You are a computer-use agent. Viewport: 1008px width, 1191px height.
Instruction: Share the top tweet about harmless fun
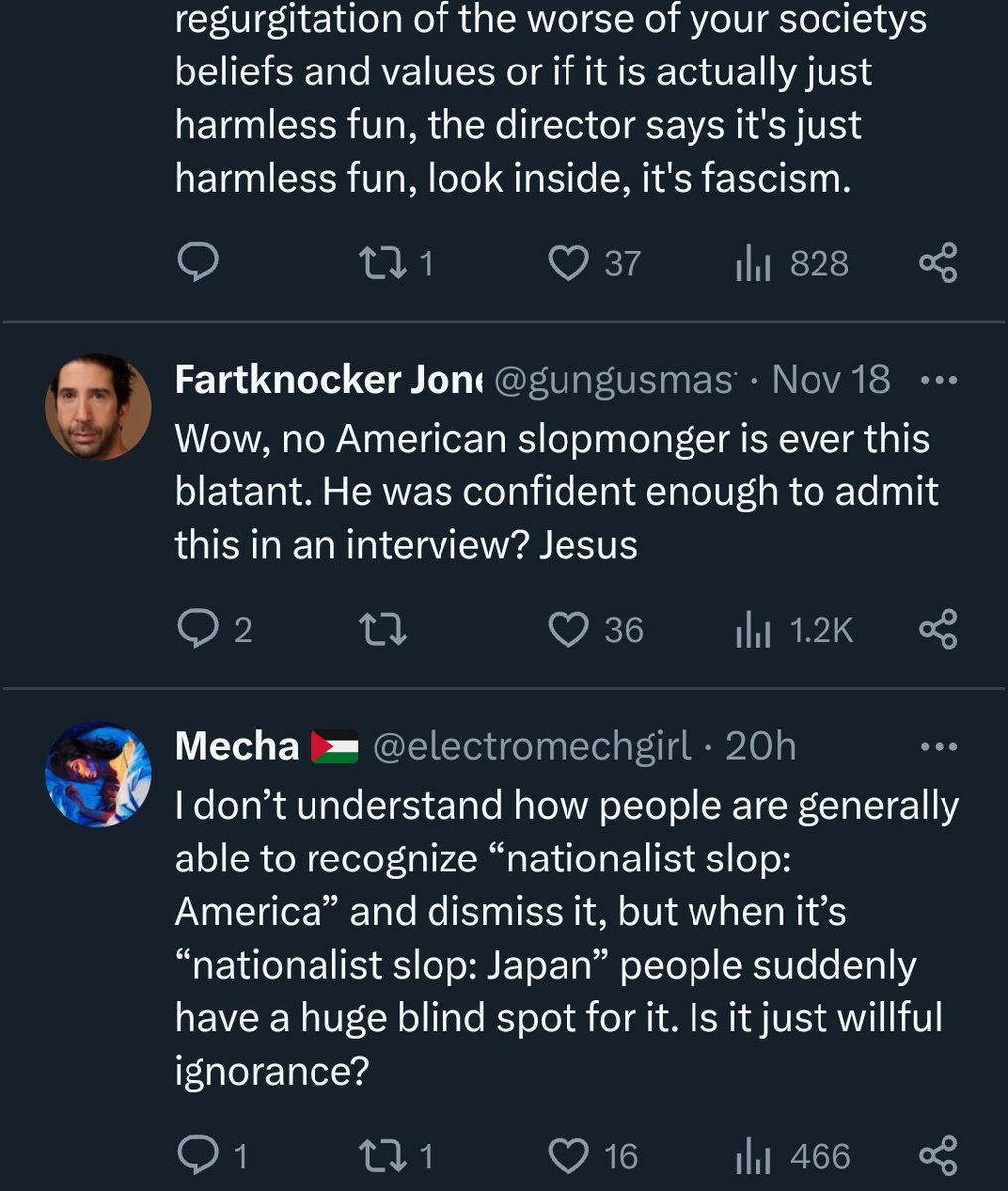(x=938, y=263)
